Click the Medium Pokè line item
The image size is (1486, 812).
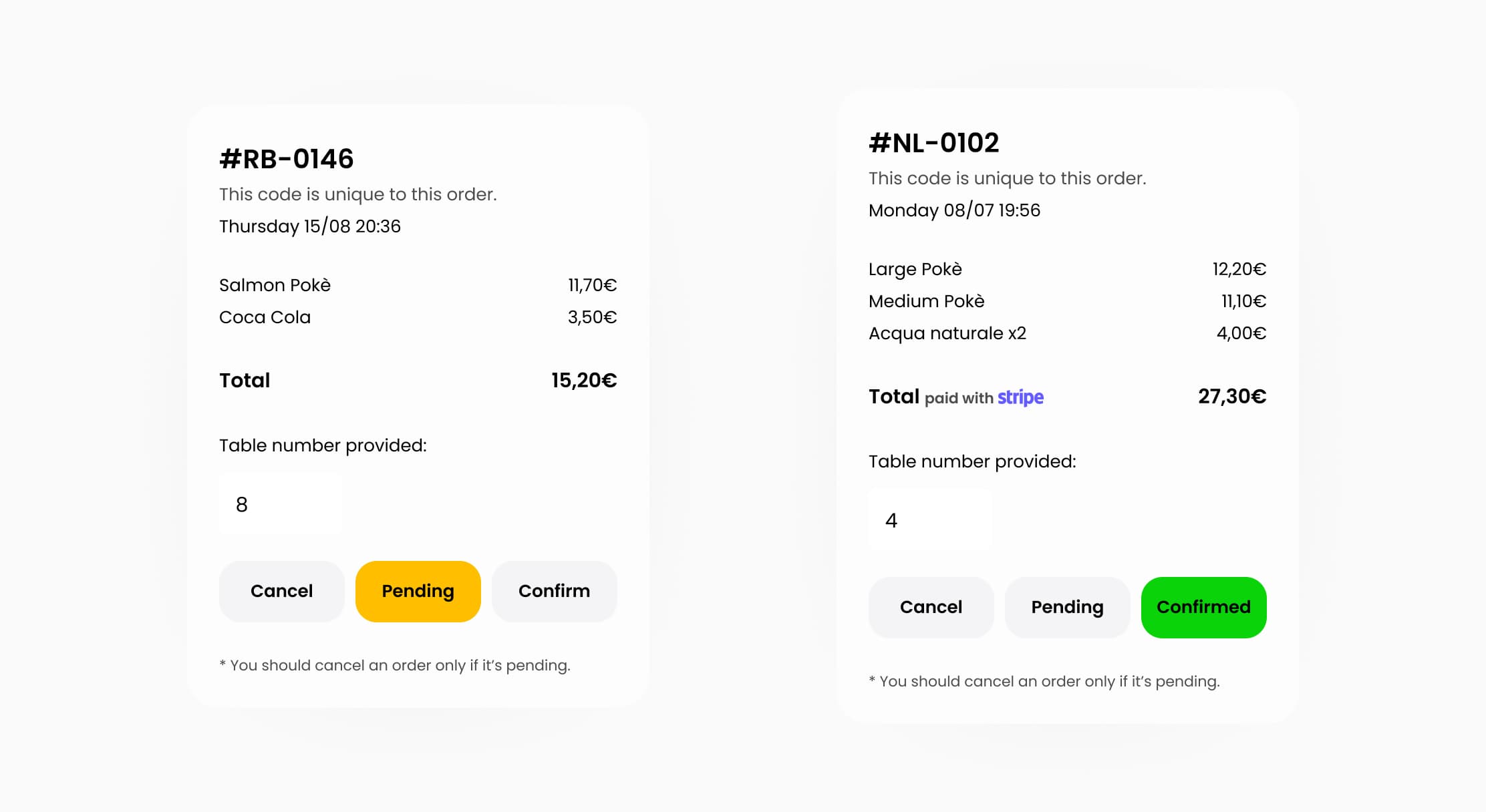point(1068,301)
